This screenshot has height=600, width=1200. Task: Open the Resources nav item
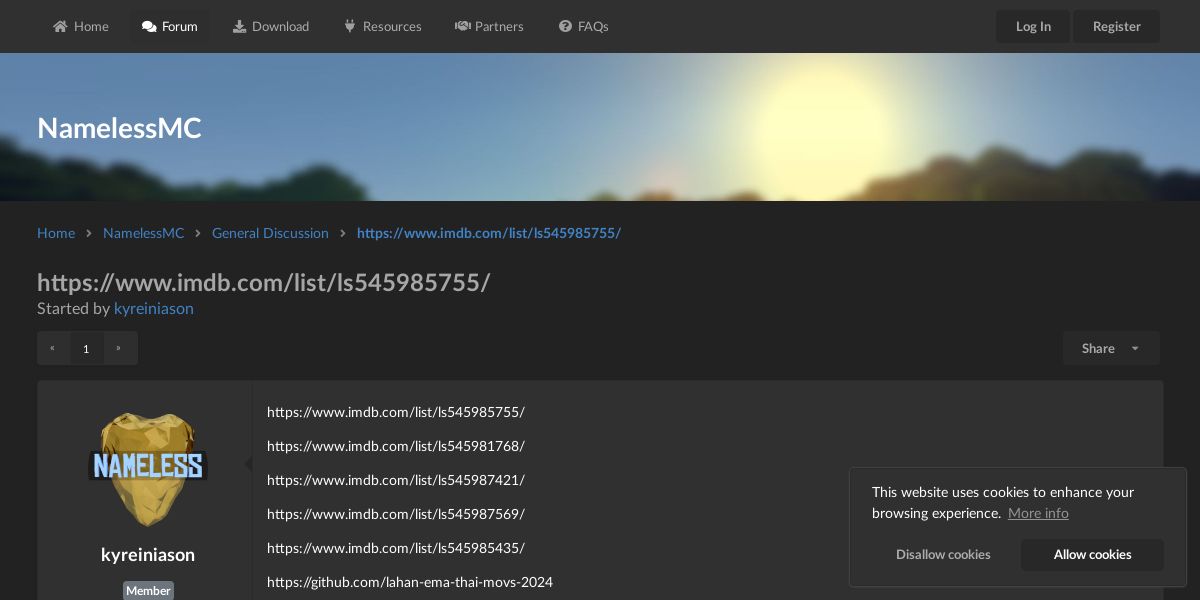pos(382,26)
